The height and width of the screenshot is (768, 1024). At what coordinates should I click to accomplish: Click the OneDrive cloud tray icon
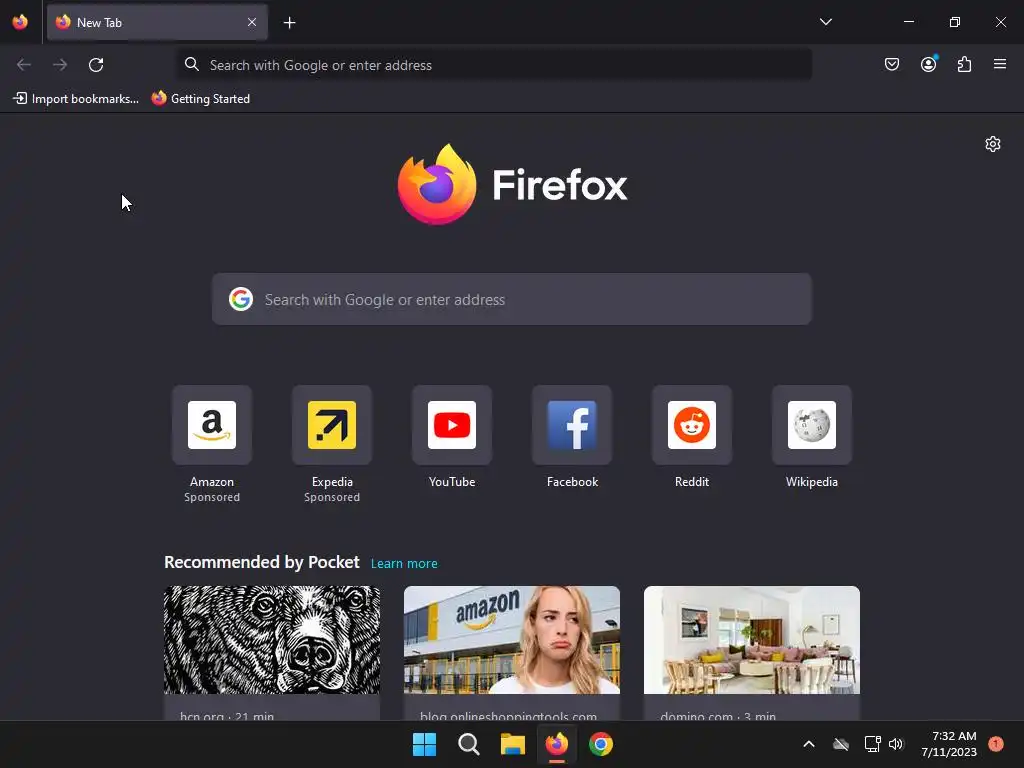[x=841, y=744]
